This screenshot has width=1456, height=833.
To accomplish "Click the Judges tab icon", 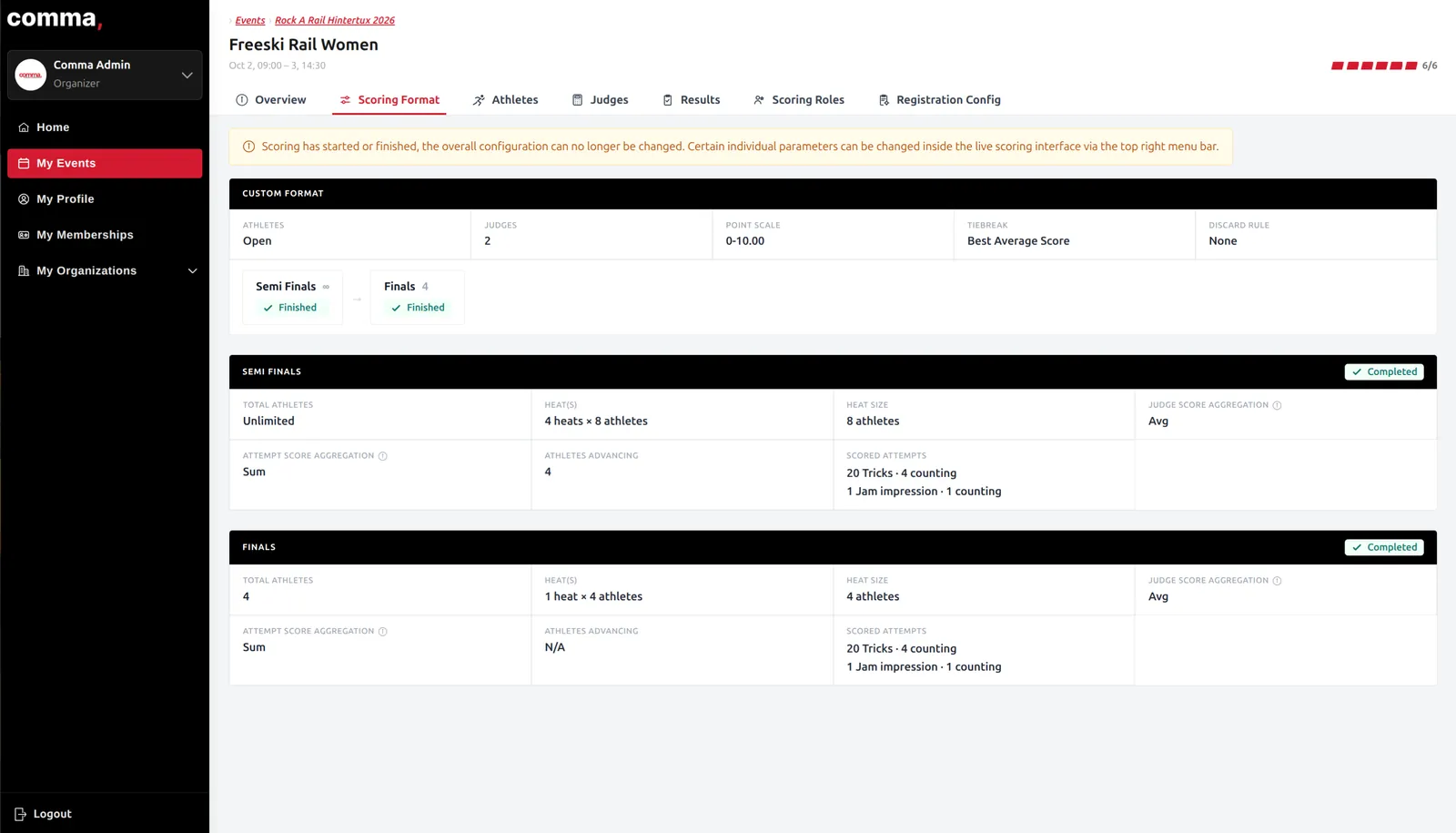I will pyautogui.click(x=577, y=100).
